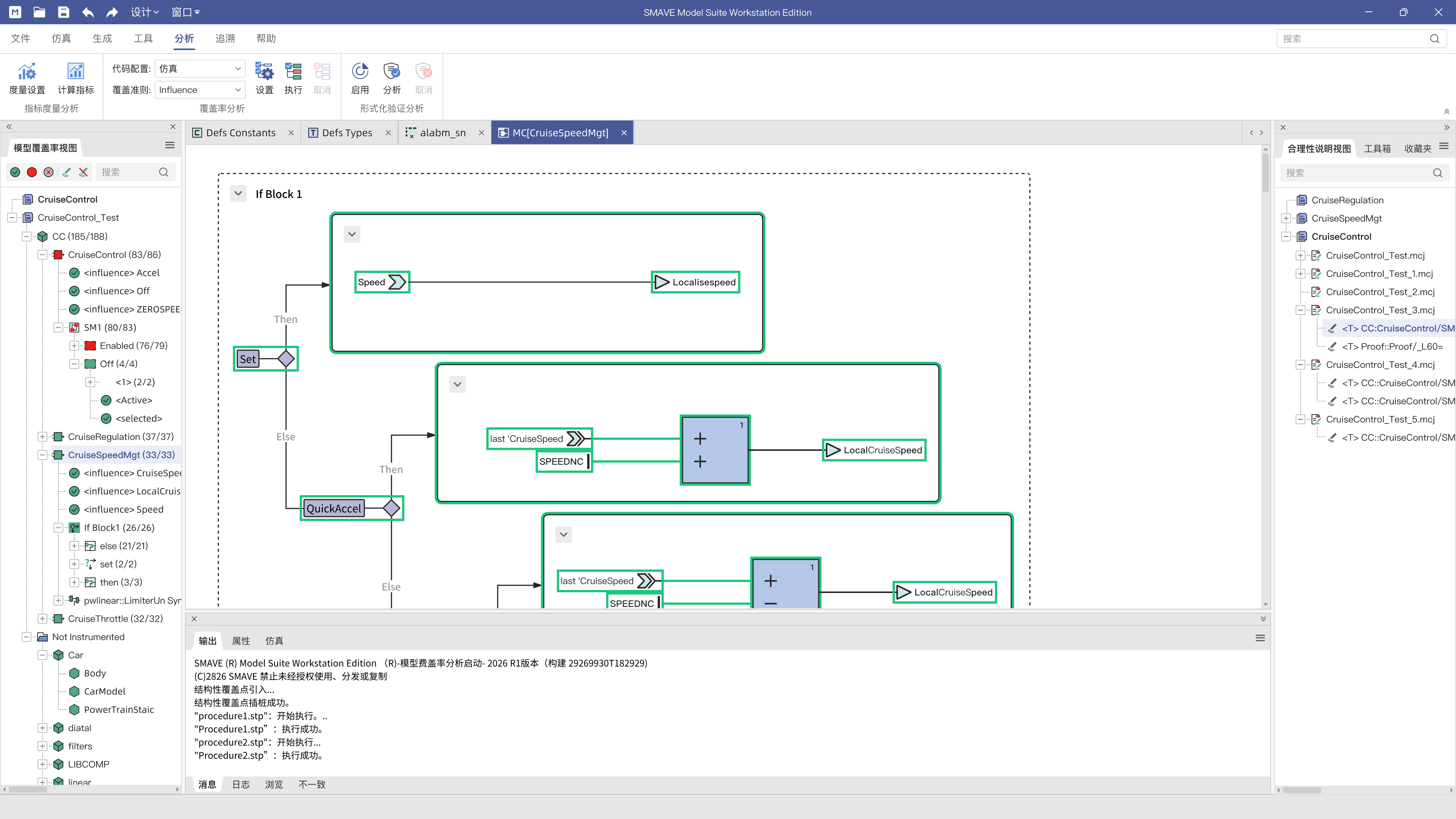Click green passed filter icon
The width and height of the screenshot is (1456, 819).
pyautogui.click(x=15, y=172)
